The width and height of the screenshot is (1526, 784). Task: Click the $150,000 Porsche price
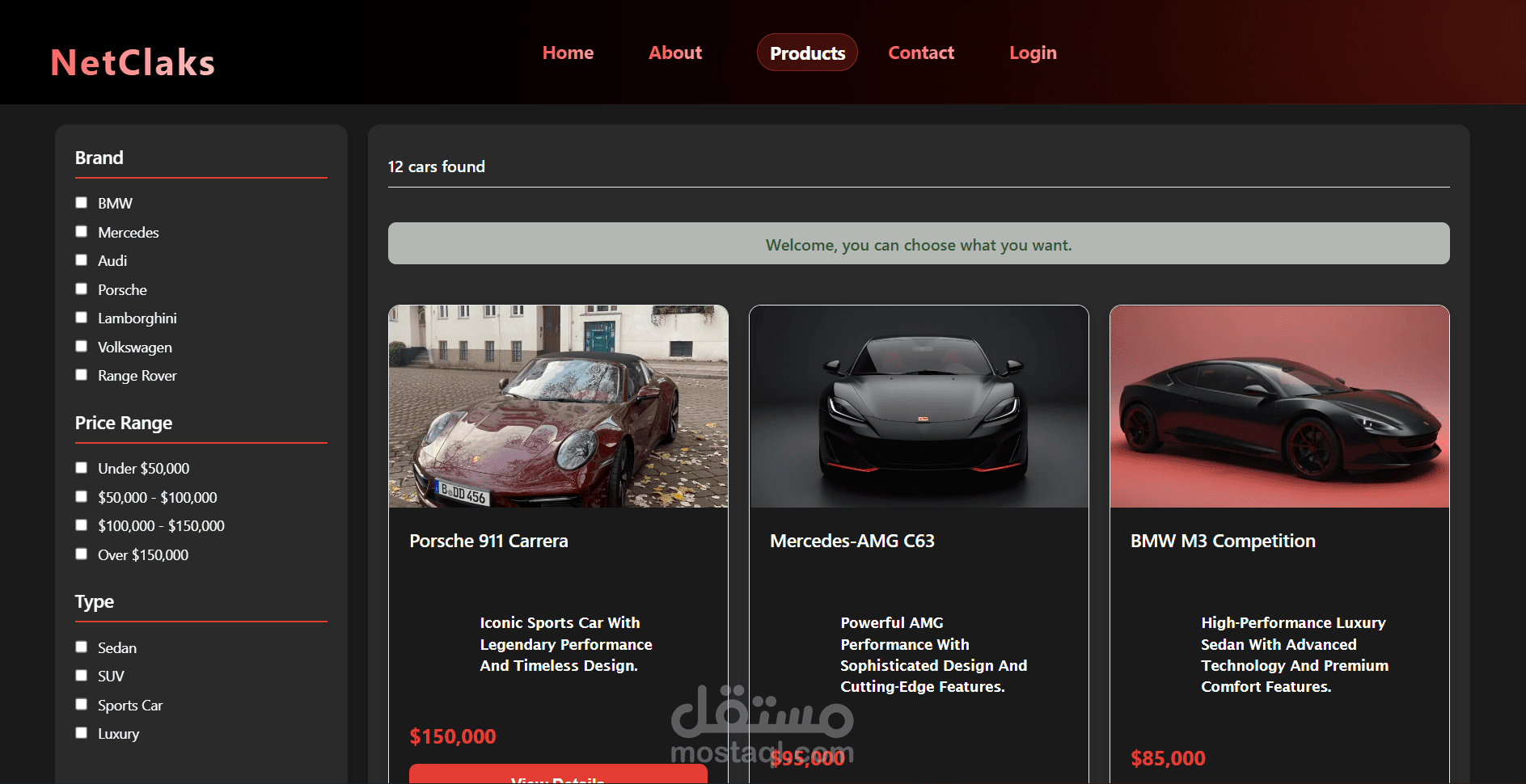(x=453, y=736)
